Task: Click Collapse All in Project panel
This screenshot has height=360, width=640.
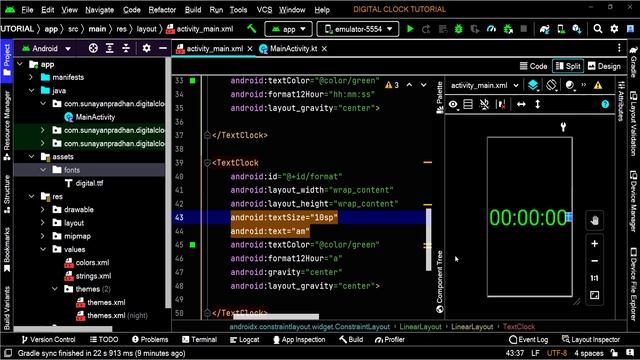Action: (x=126, y=48)
